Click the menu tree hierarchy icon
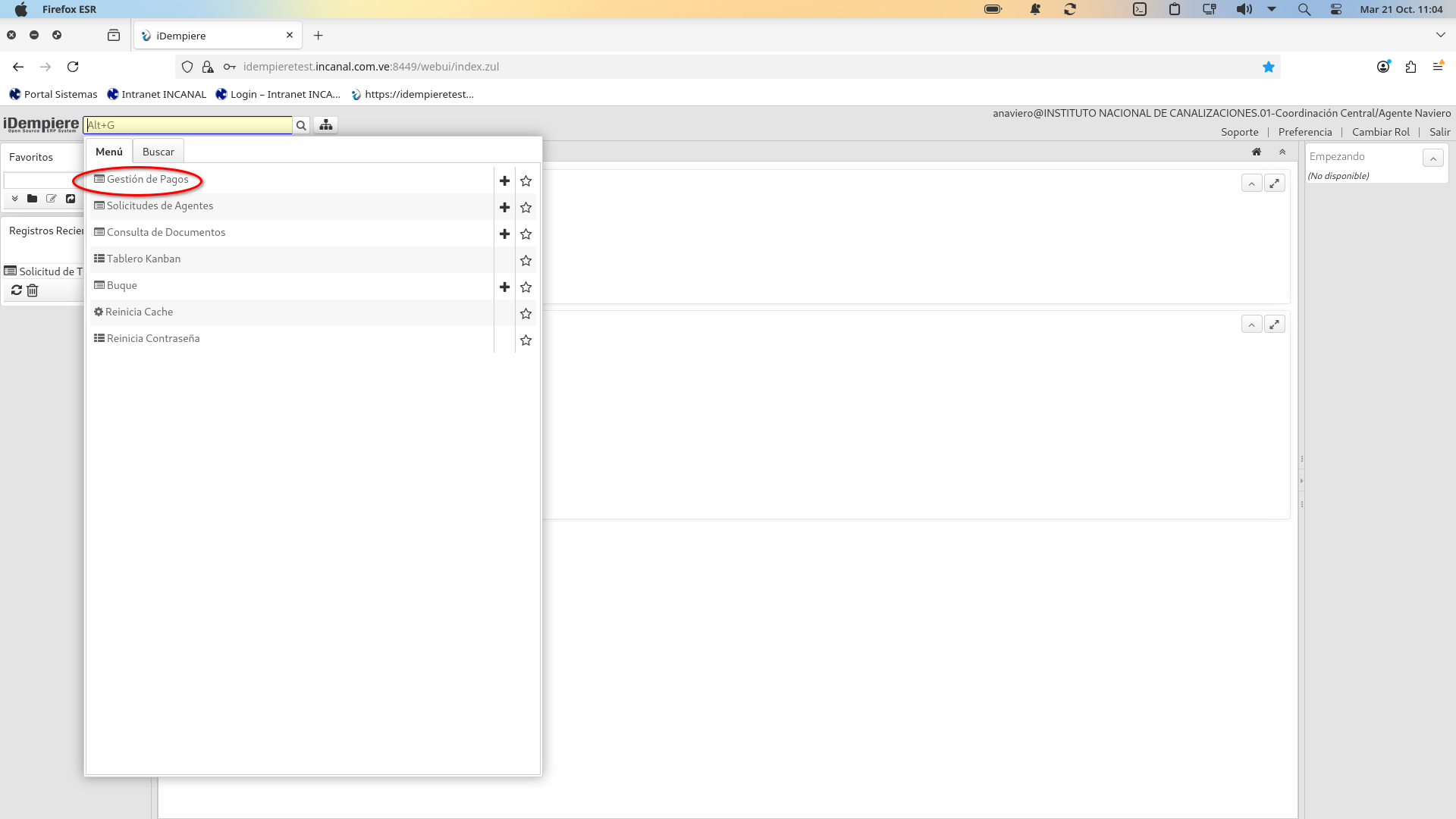 [x=326, y=125]
